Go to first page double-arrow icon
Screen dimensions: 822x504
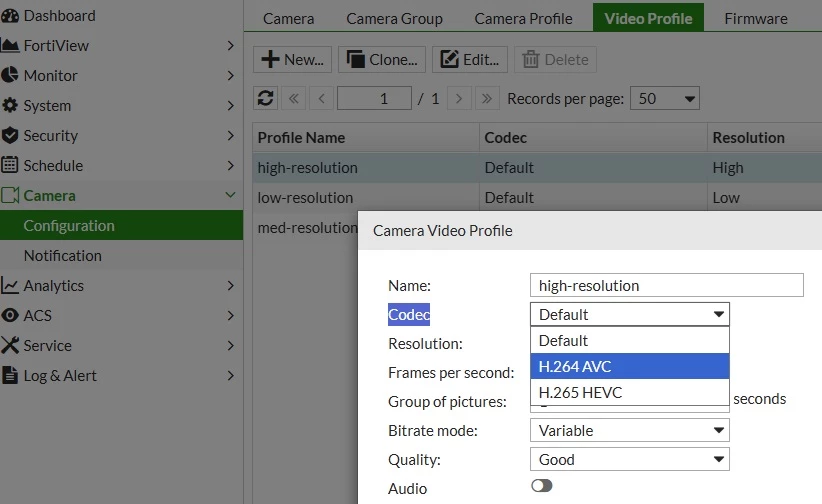pyautogui.click(x=294, y=98)
